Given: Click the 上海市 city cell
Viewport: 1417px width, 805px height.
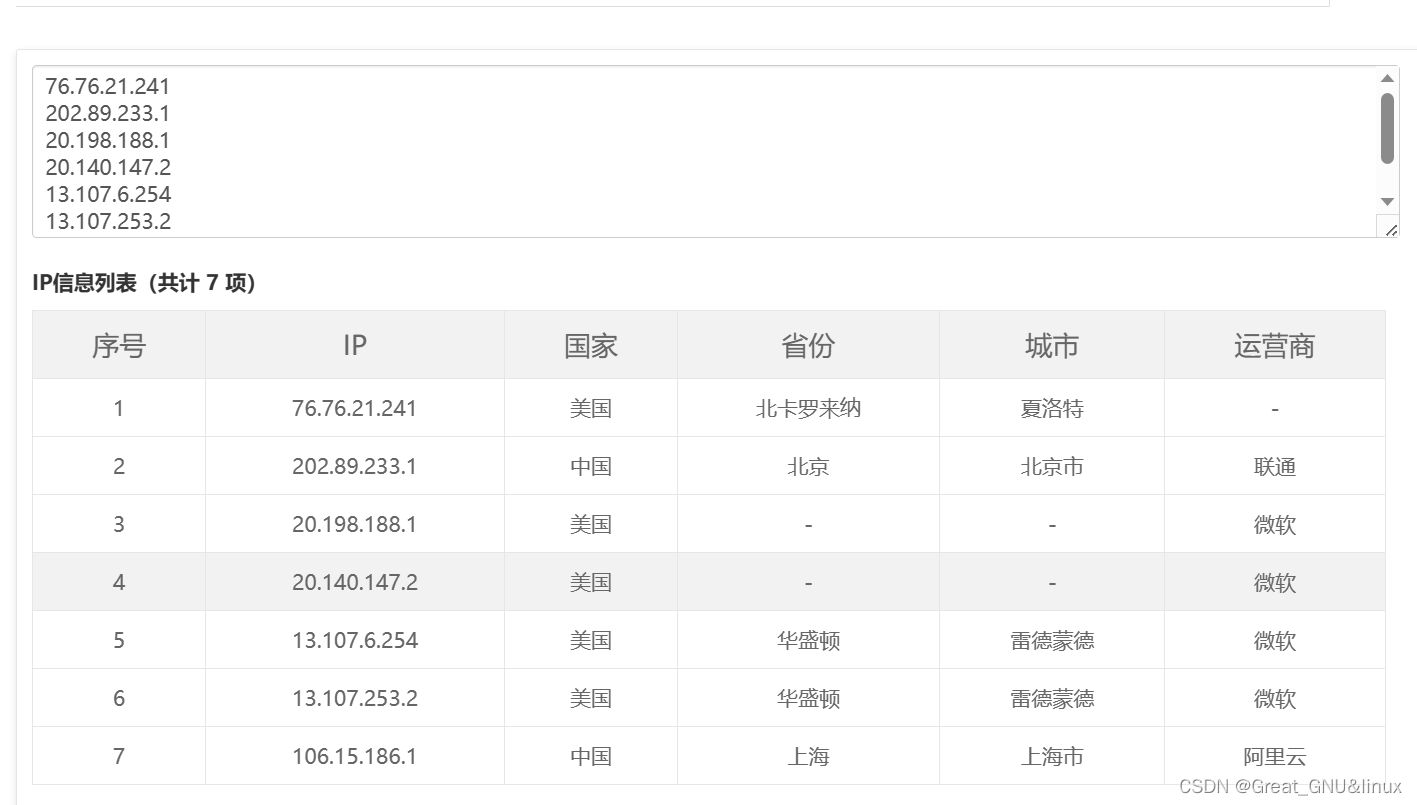Looking at the screenshot, I should tap(1052, 756).
